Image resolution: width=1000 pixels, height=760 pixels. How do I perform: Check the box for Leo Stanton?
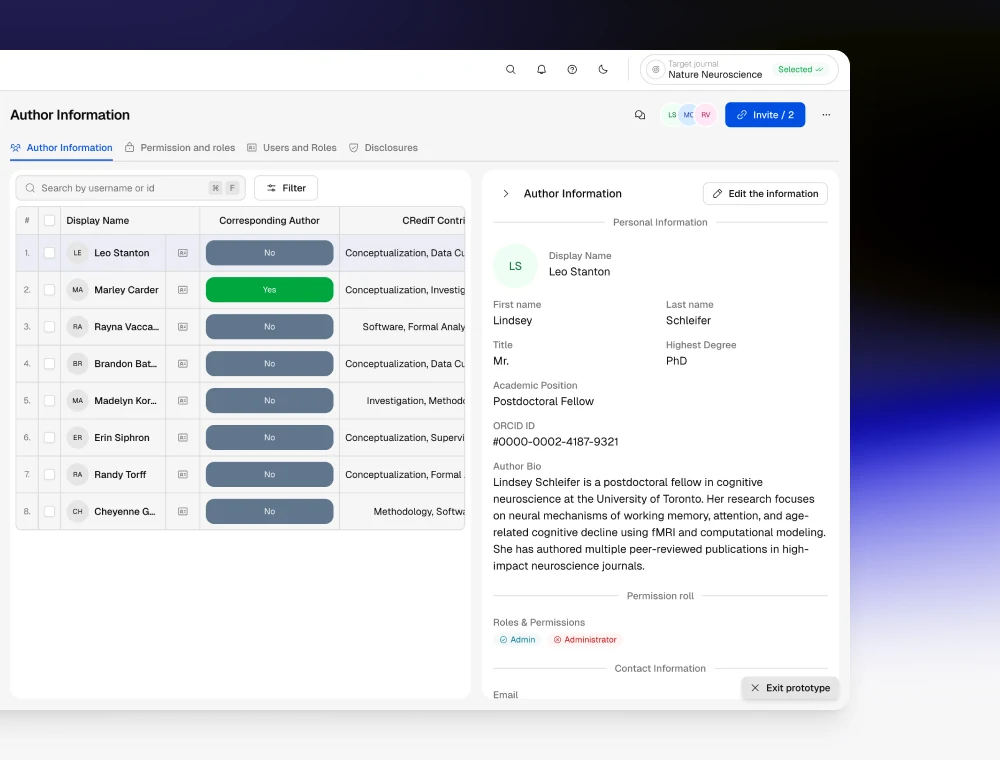(49, 253)
